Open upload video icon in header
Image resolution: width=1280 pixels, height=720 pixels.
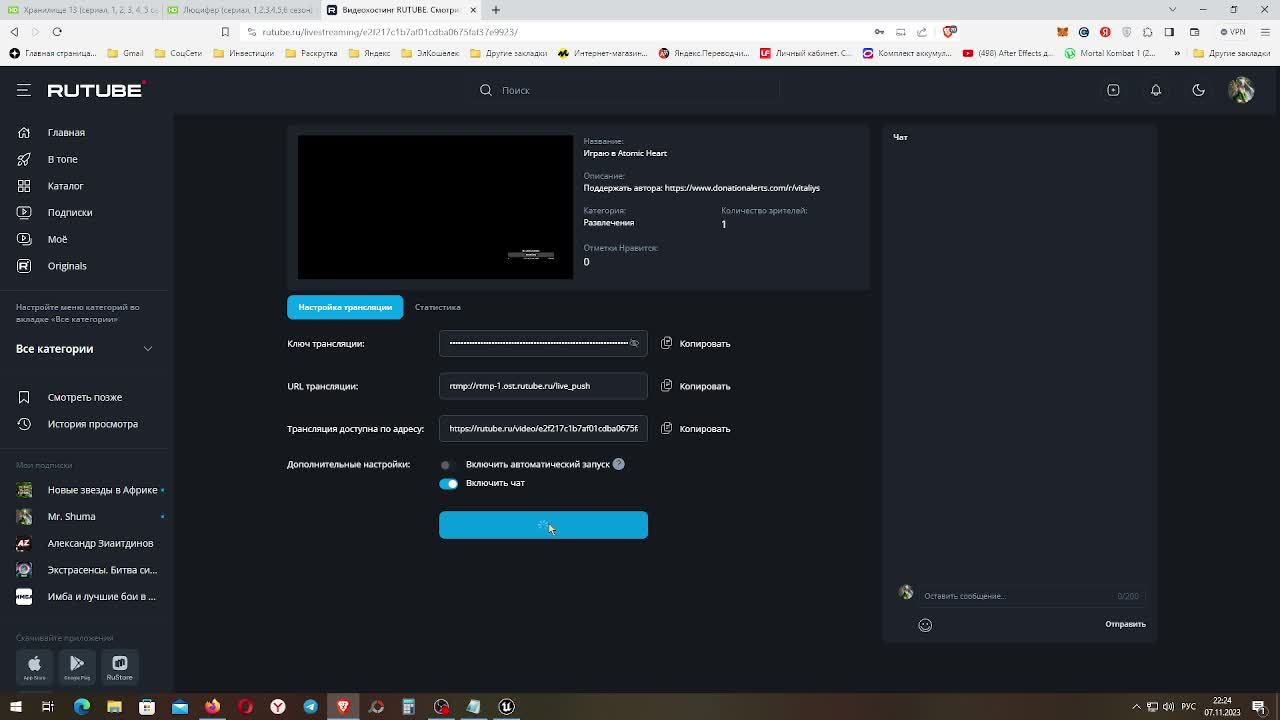(1113, 90)
